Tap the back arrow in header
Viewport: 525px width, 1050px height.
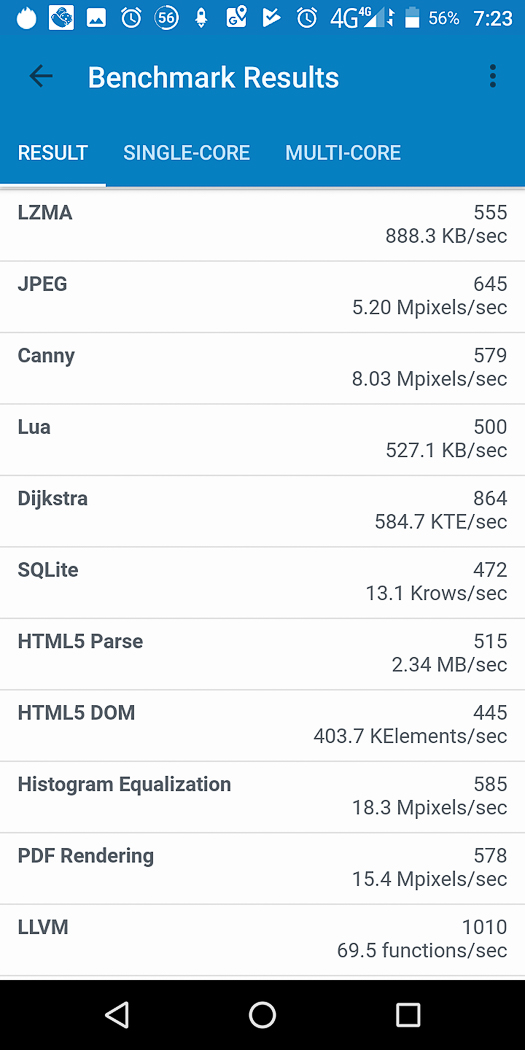click(41, 77)
